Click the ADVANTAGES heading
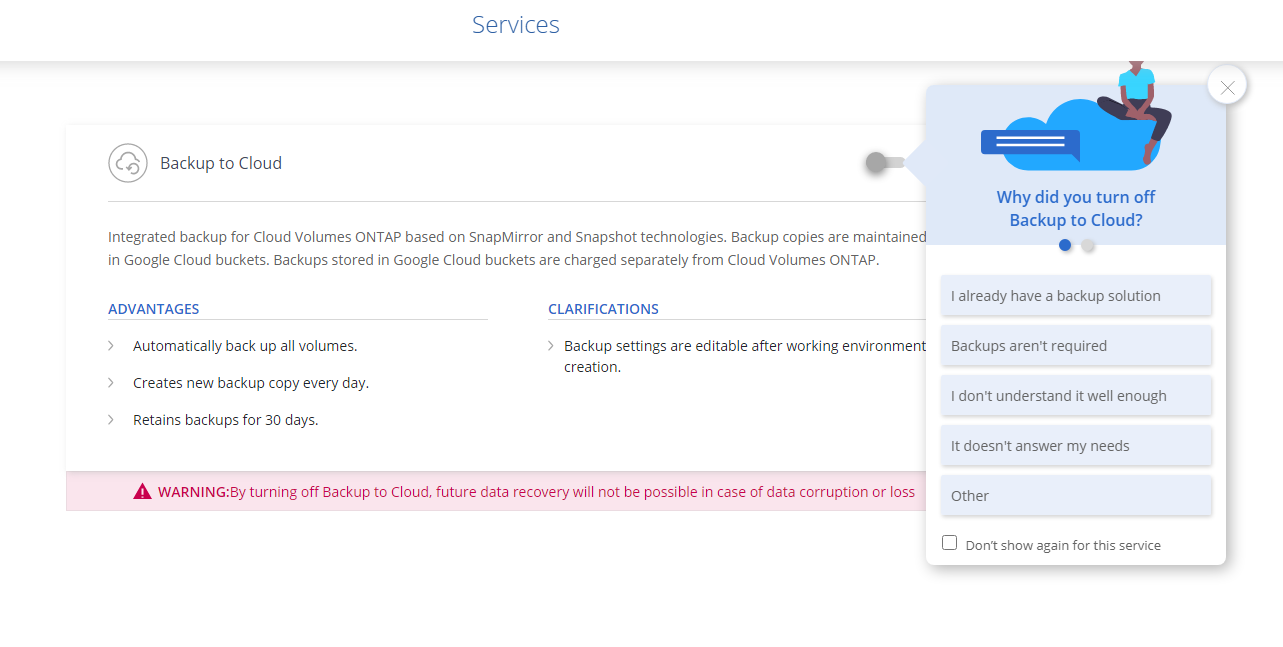This screenshot has height=647, width=1283. coord(154,309)
